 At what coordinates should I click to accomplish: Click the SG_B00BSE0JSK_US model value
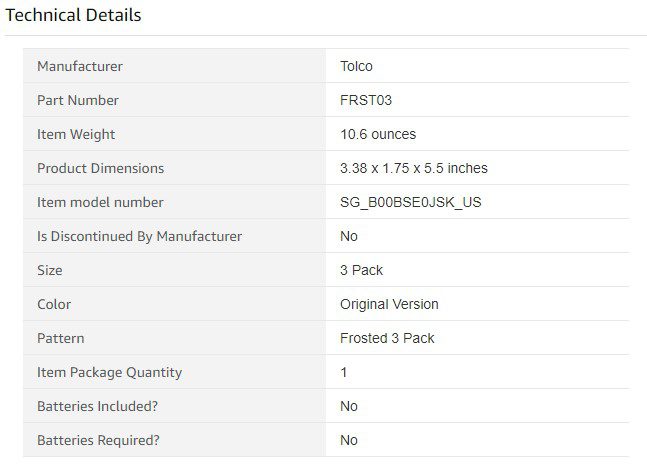[411, 202]
